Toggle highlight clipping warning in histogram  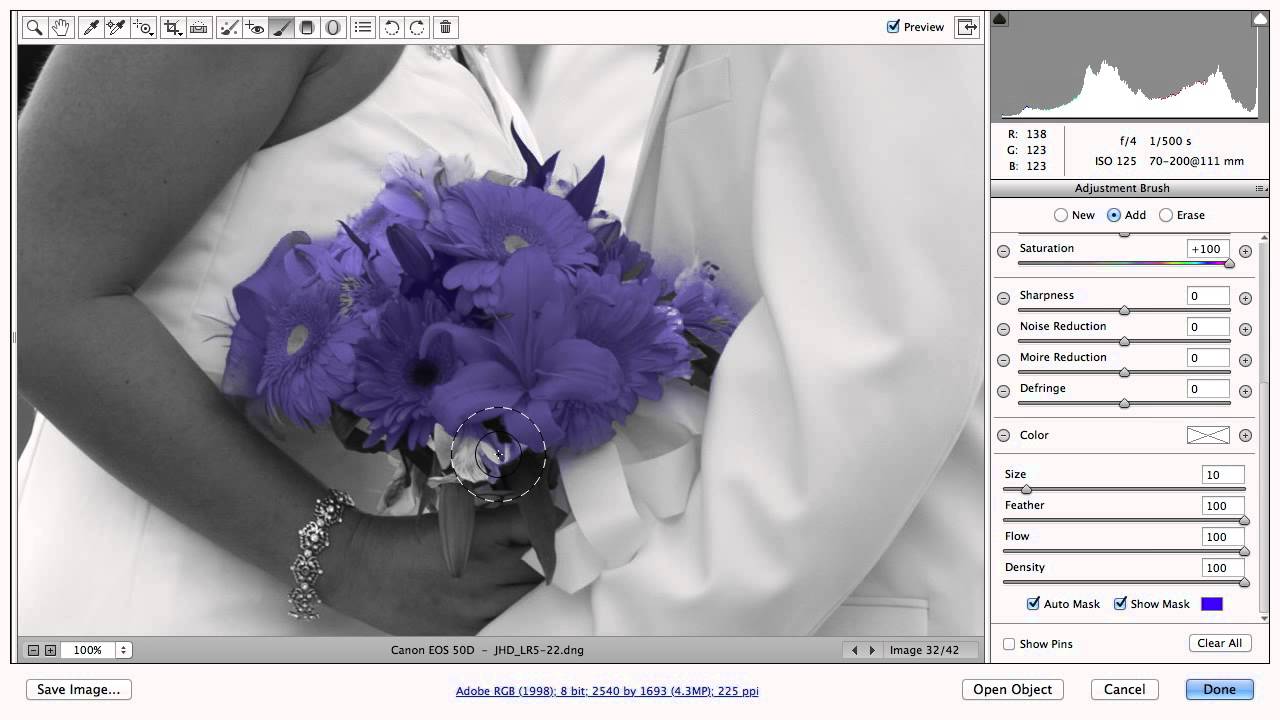[1260, 18]
